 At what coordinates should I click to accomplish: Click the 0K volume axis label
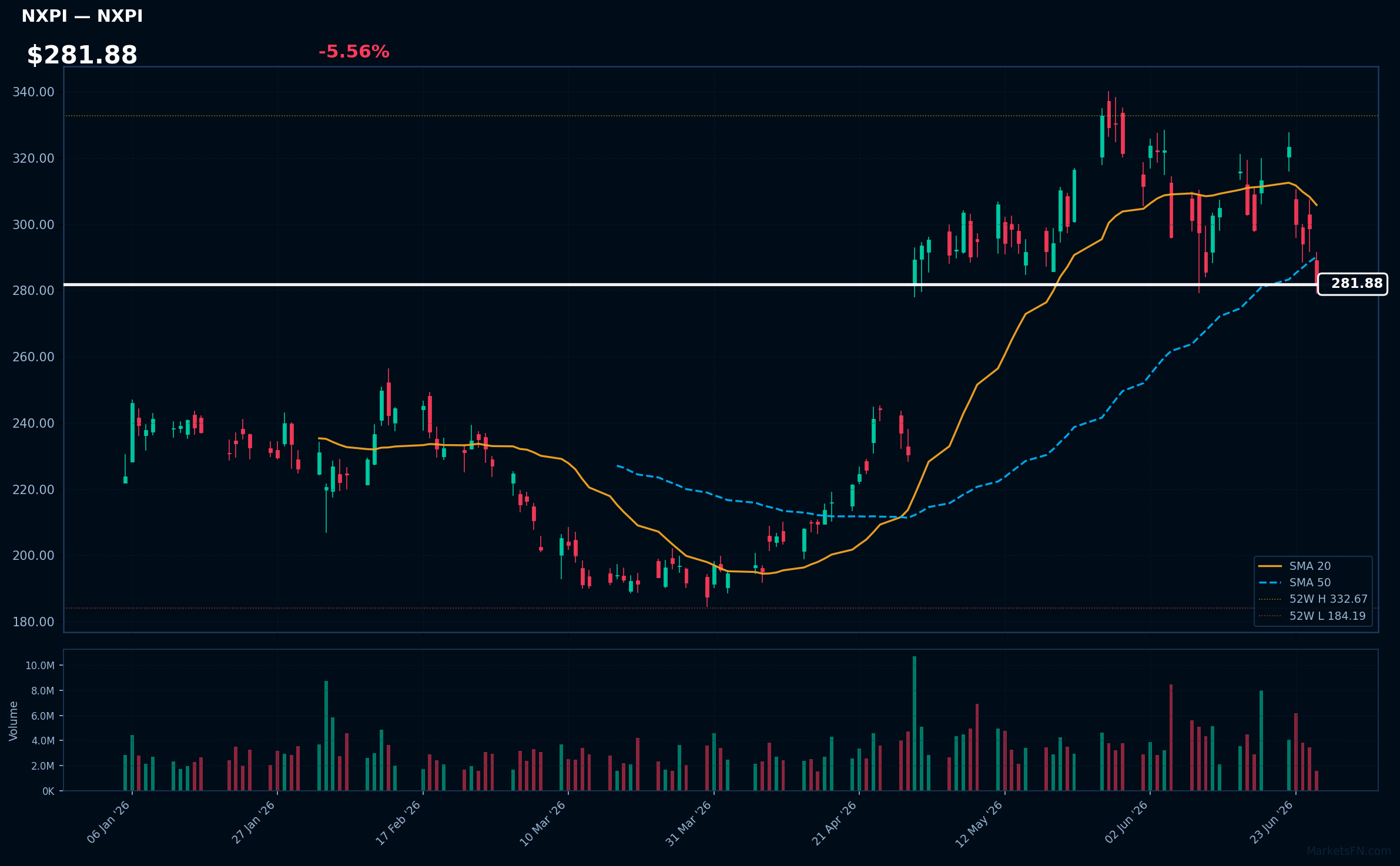[x=48, y=791]
